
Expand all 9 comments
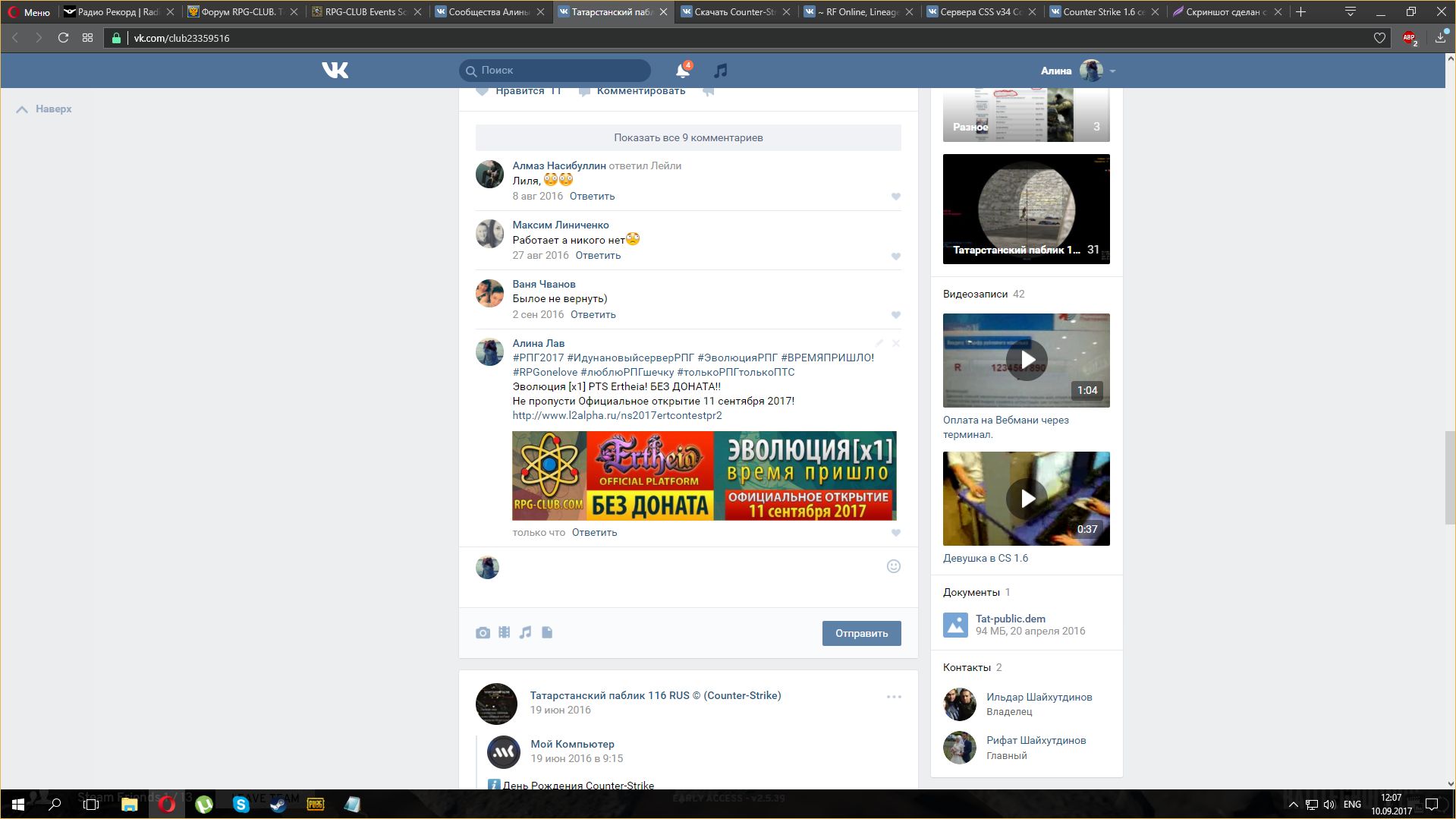[688, 137]
